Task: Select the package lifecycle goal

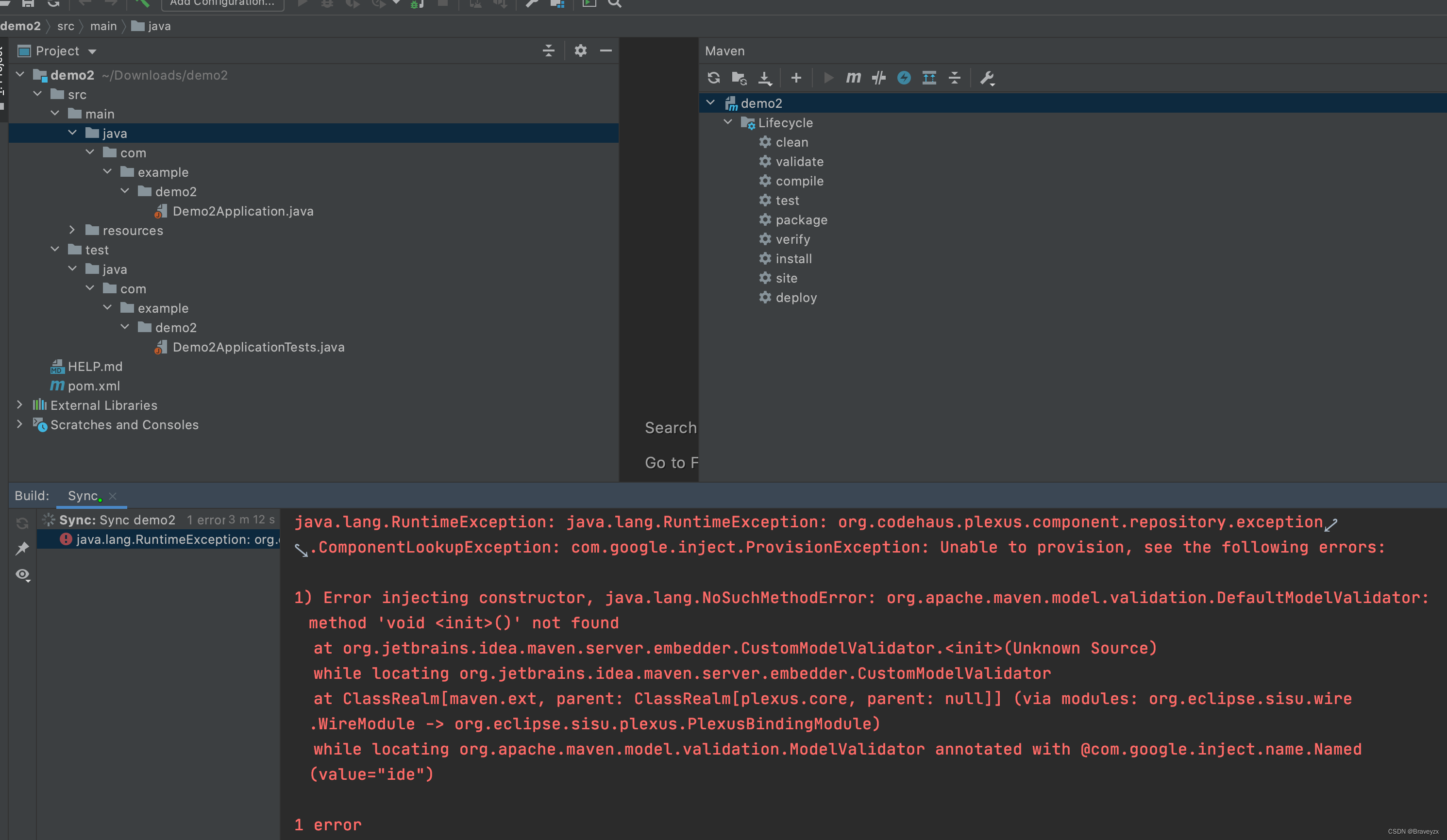Action: 801,220
